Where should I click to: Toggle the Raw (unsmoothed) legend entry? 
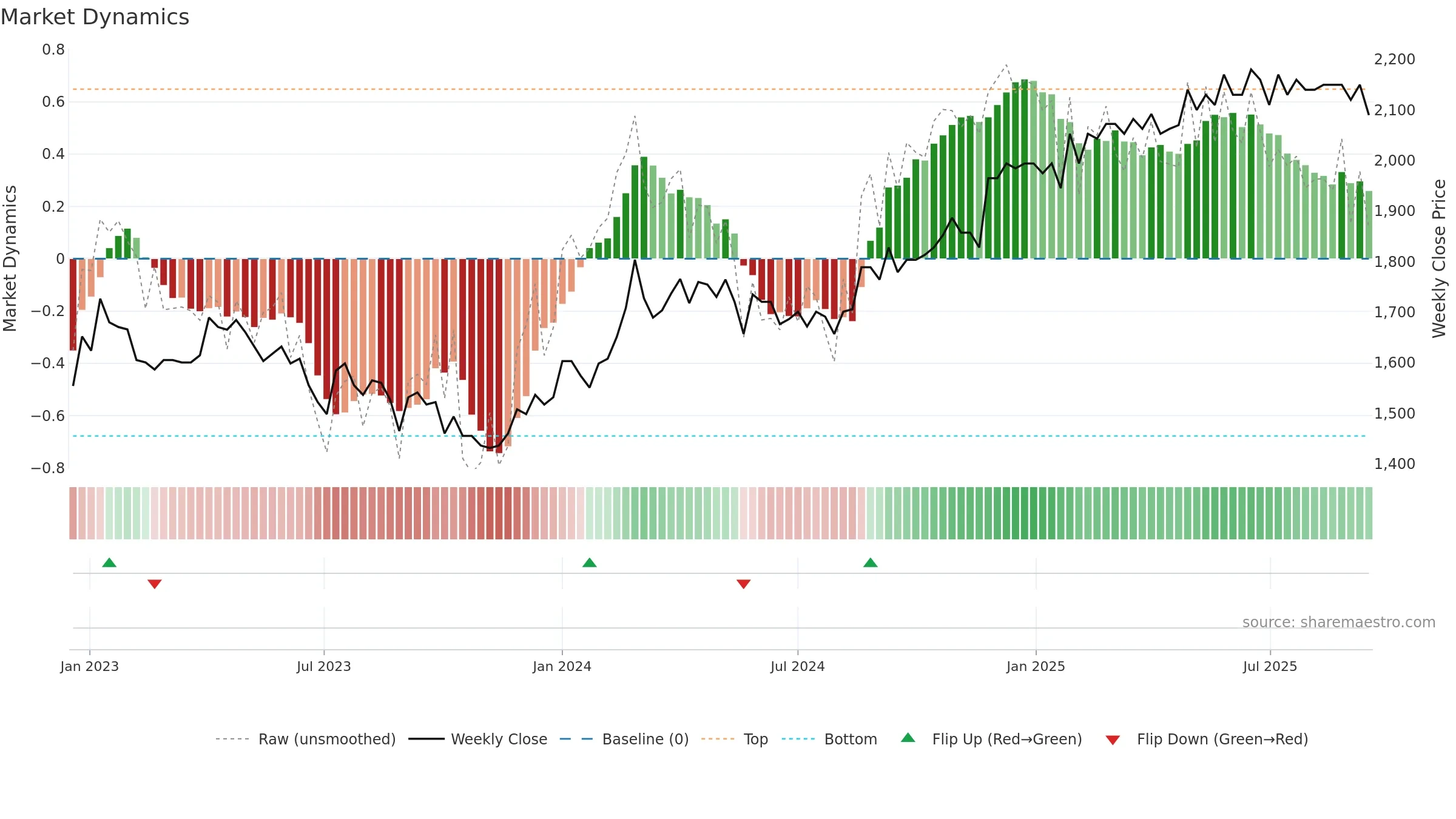click(306, 739)
